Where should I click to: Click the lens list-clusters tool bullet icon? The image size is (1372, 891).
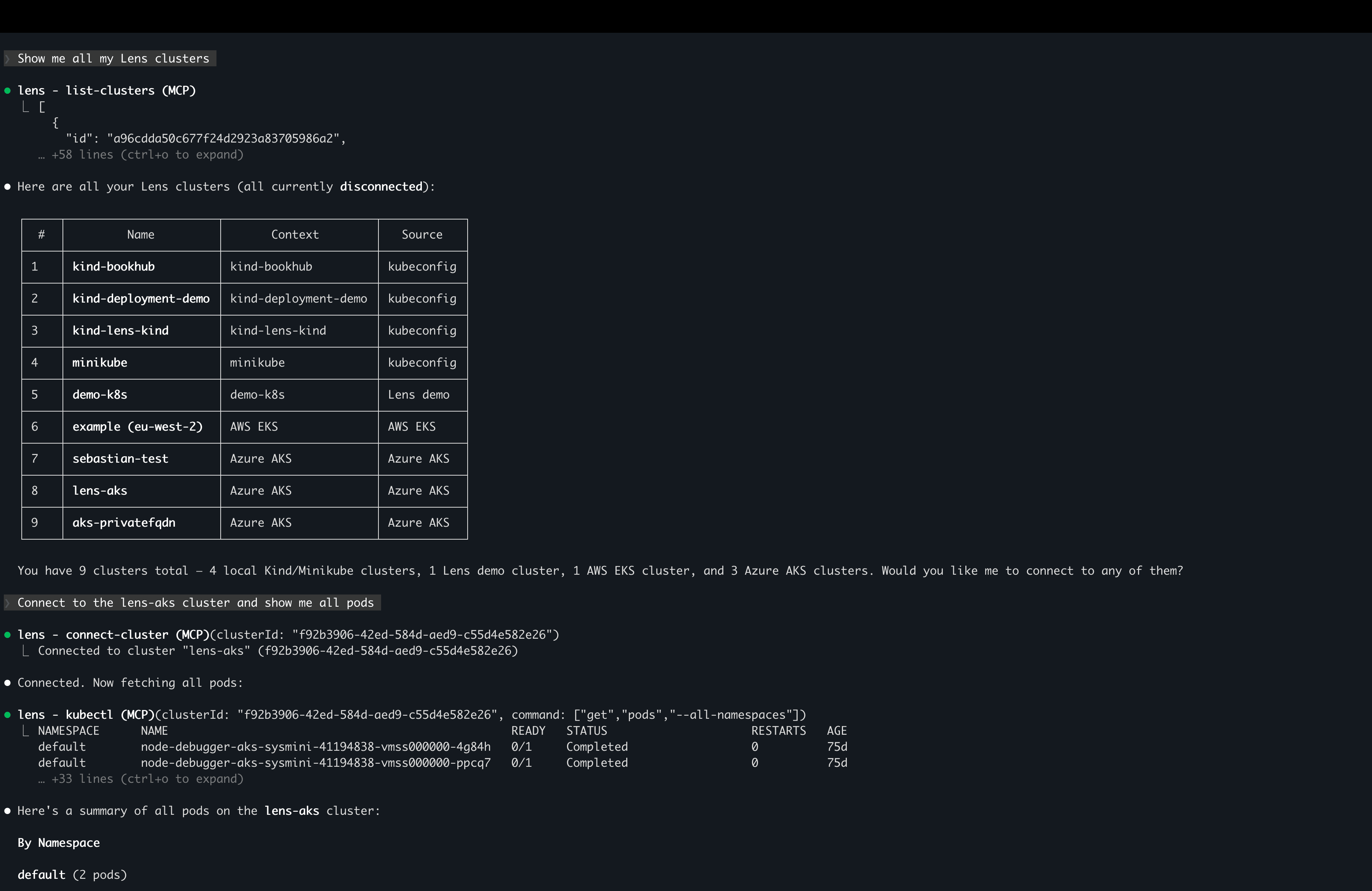pyautogui.click(x=8, y=90)
